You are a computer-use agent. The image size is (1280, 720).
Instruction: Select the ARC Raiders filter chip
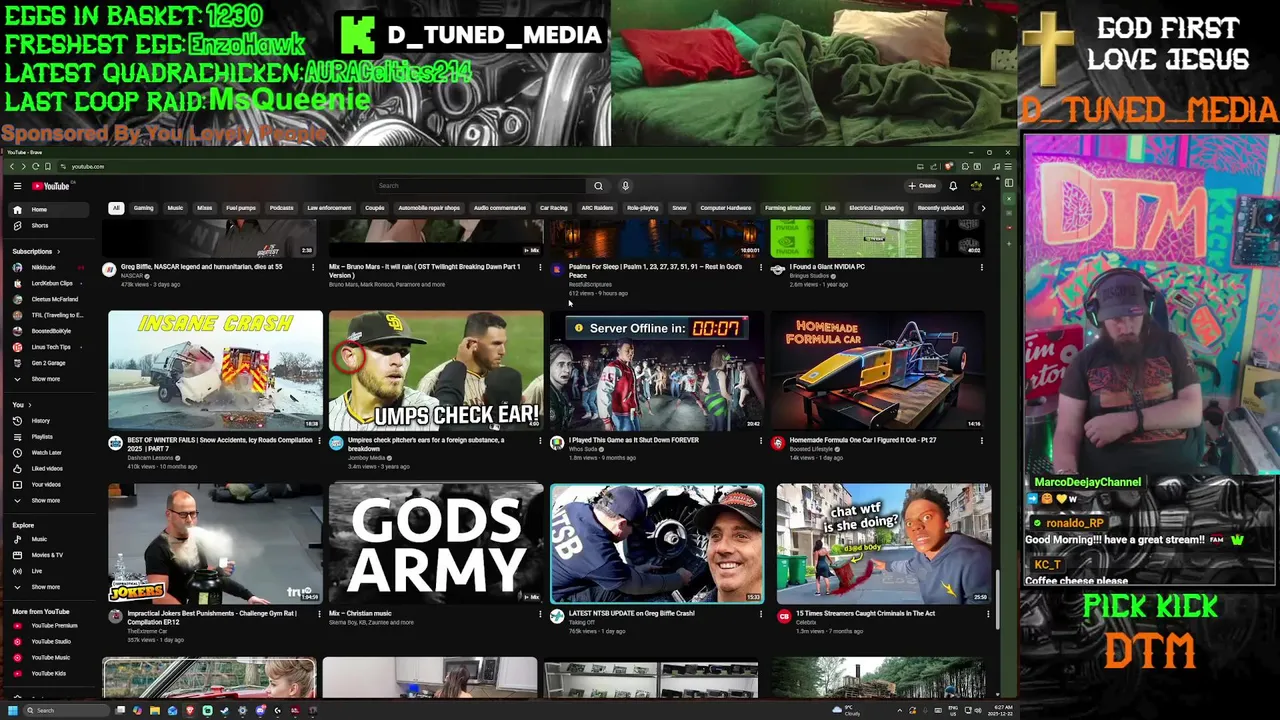597,208
